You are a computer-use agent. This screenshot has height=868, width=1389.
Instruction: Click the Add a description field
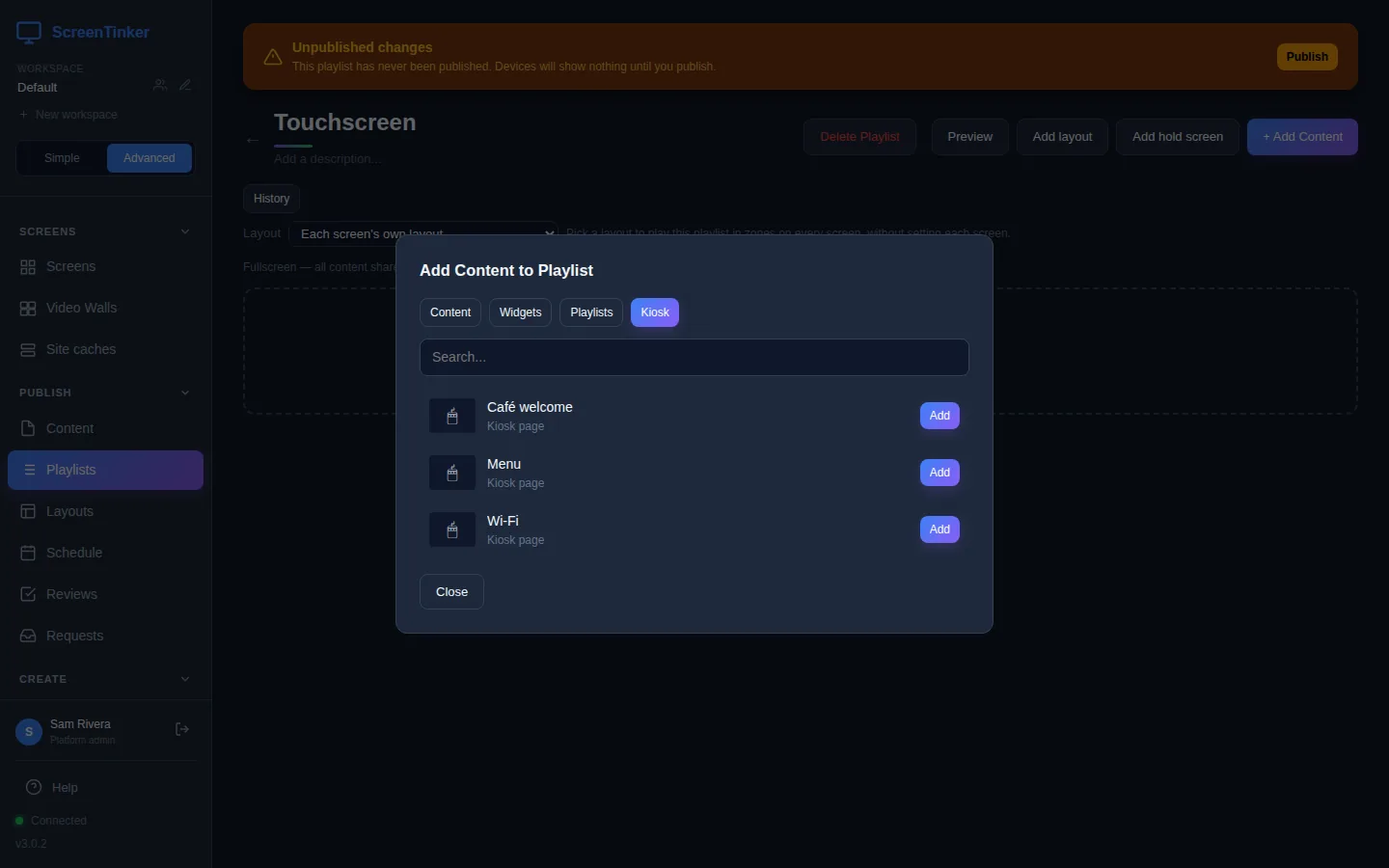point(327,159)
